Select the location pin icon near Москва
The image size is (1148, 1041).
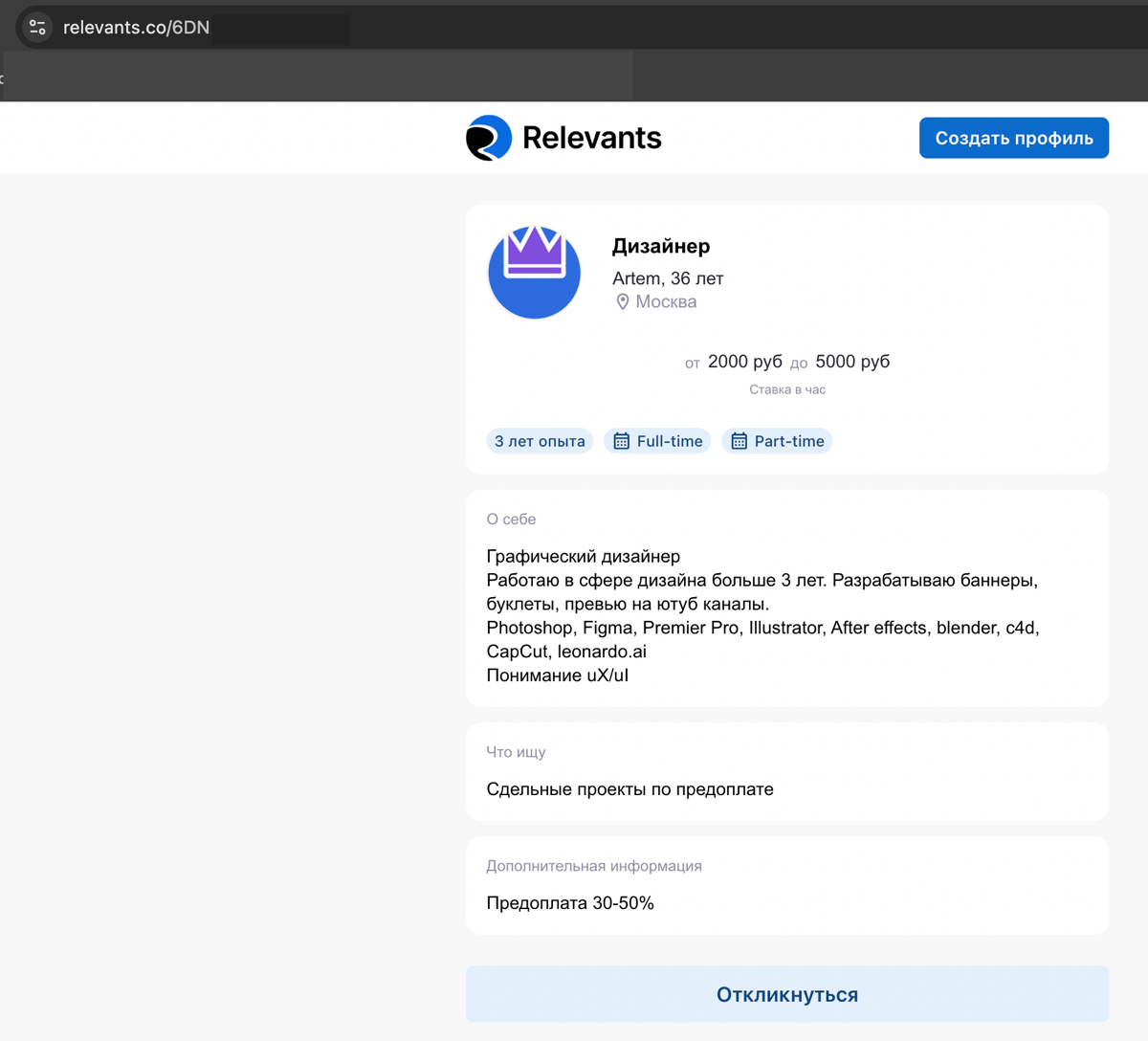(623, 300)
